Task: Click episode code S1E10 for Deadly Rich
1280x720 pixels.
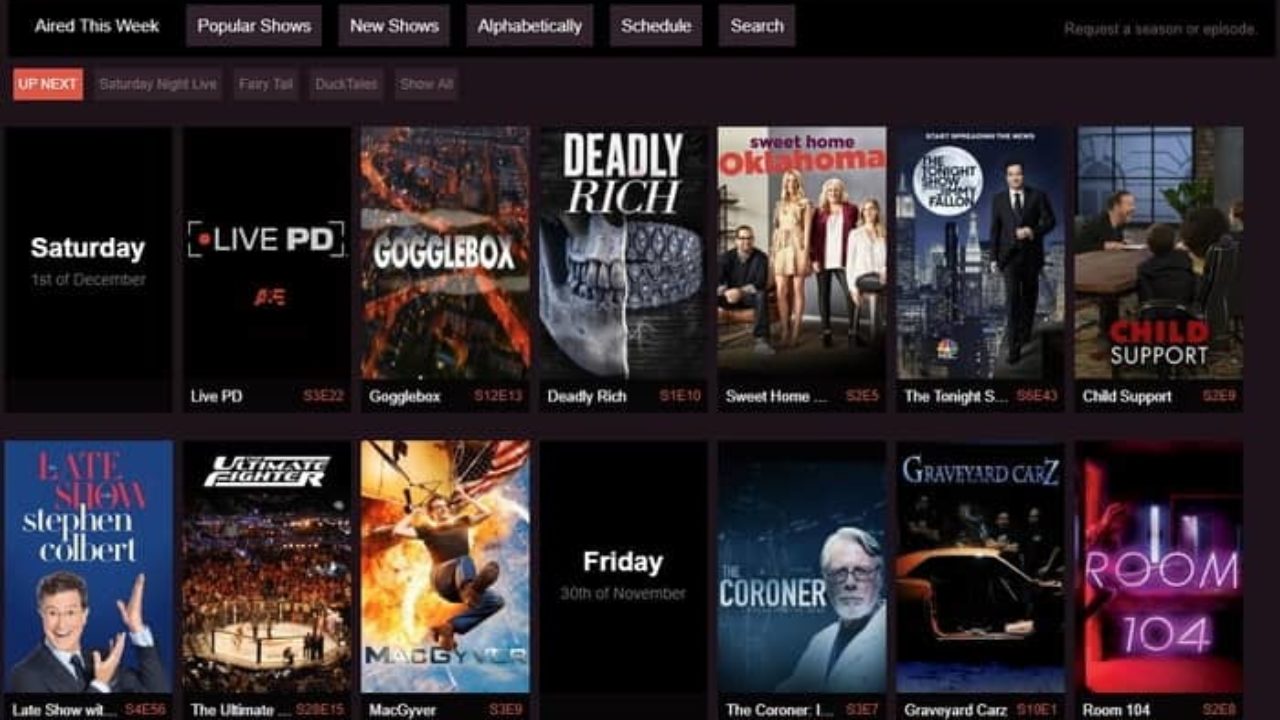Action: click(x=680, y=396)
